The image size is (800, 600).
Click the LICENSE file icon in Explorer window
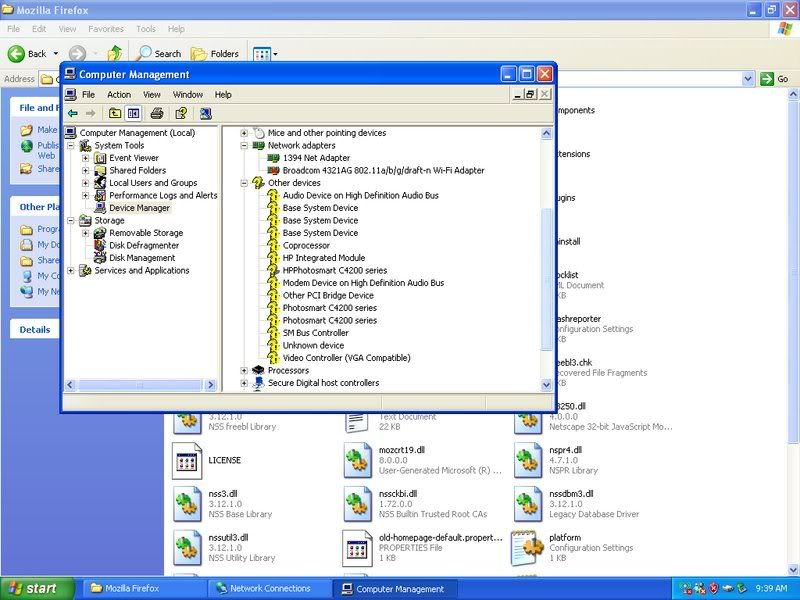tap(187, 461)
